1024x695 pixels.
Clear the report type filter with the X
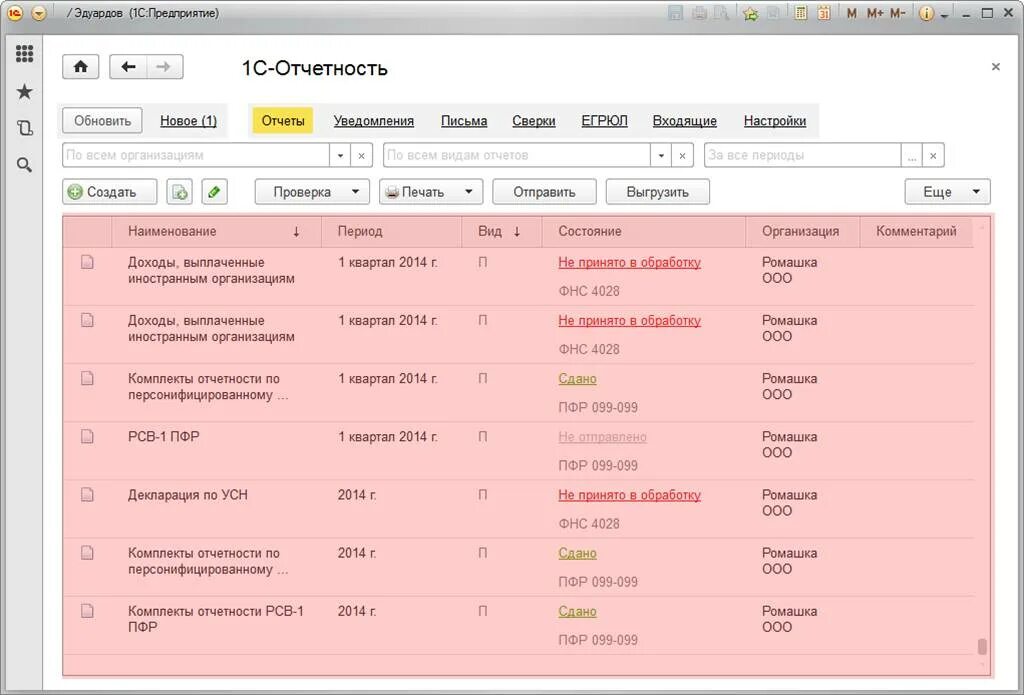coord(682,155)
